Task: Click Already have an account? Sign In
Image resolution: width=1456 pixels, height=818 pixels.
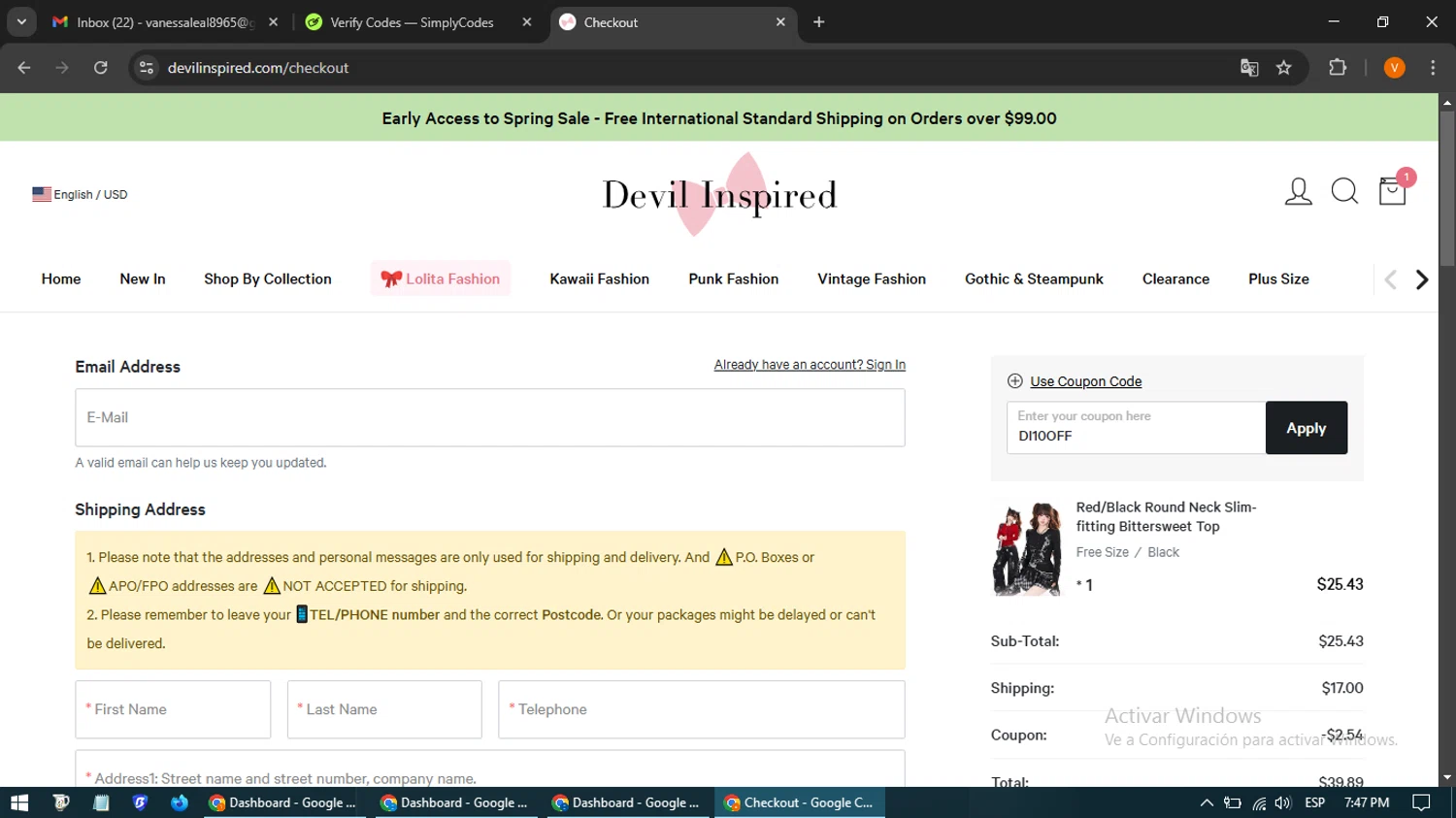Action: (x=810, y=365)
